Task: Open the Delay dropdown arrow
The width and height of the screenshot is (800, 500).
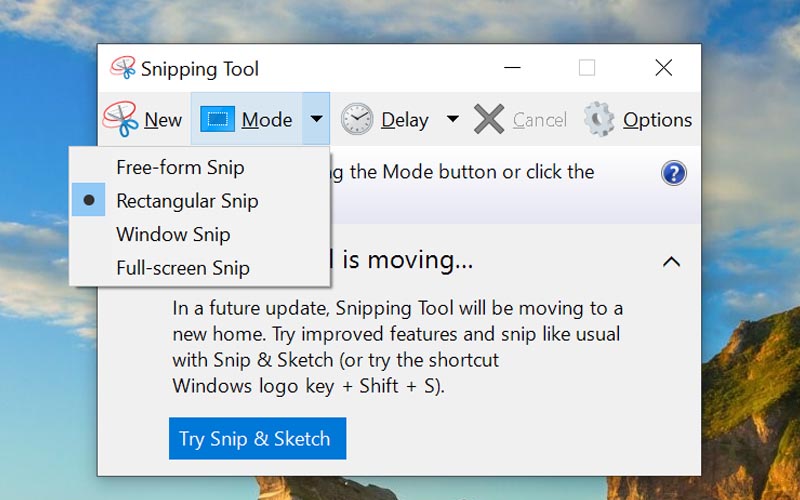Action: tap(452, 119)
